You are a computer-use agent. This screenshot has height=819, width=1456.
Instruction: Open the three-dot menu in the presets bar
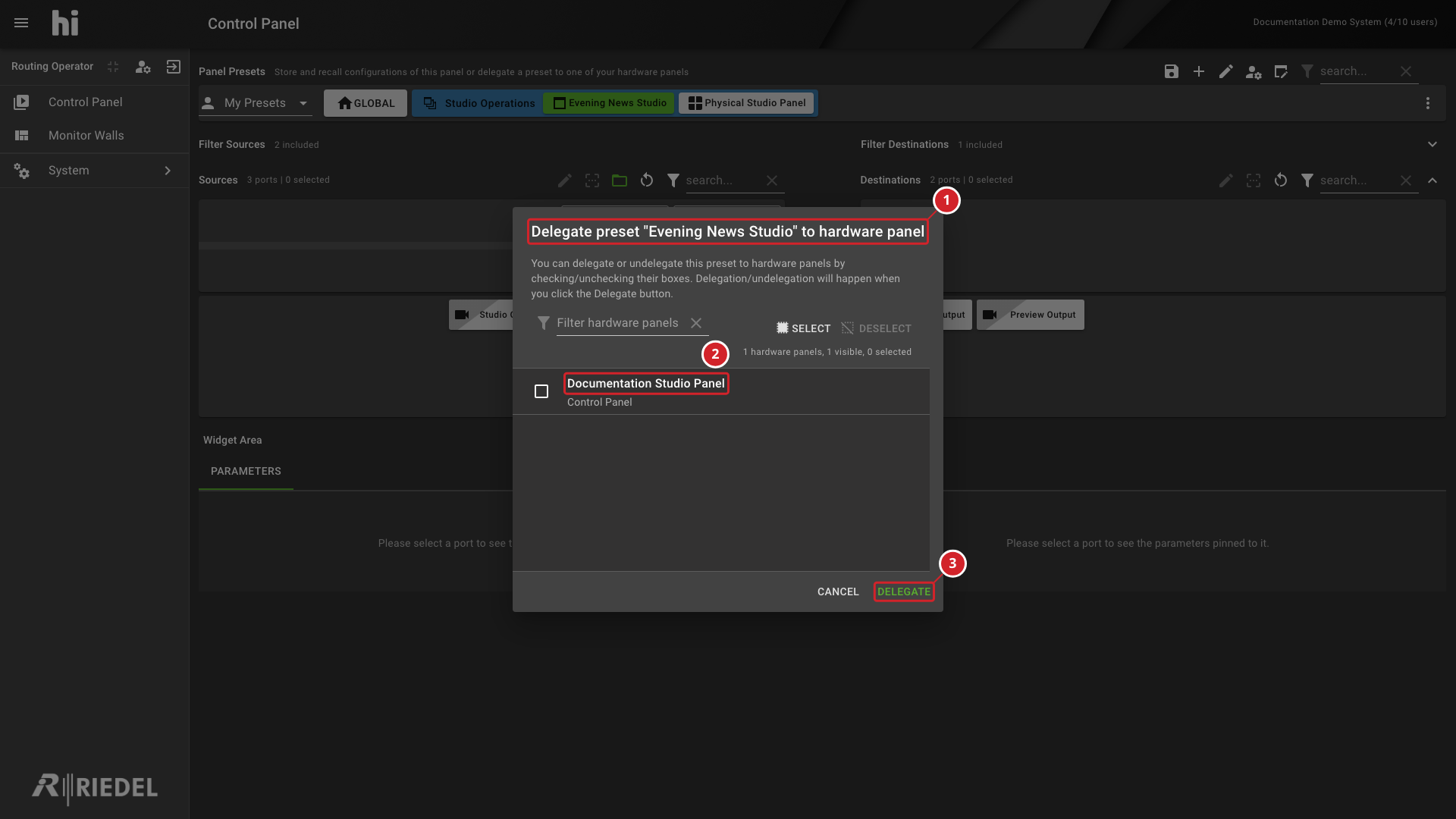point(1428,103)
